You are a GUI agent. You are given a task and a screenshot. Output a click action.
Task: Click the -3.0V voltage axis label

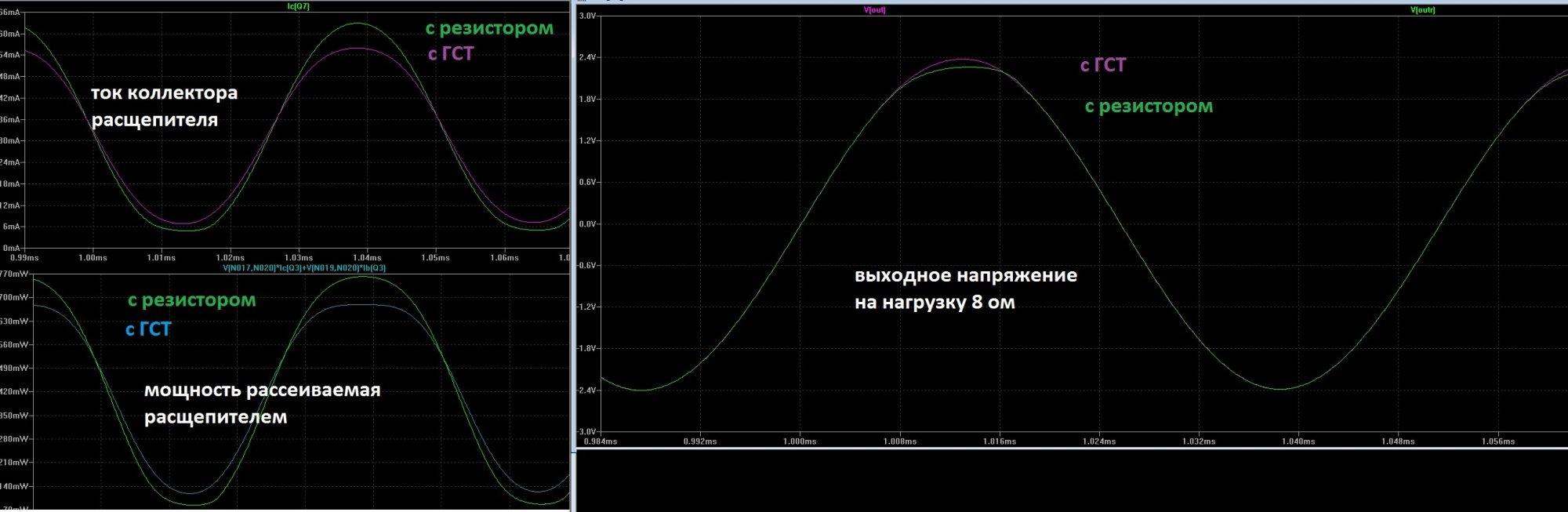point(586,431)
